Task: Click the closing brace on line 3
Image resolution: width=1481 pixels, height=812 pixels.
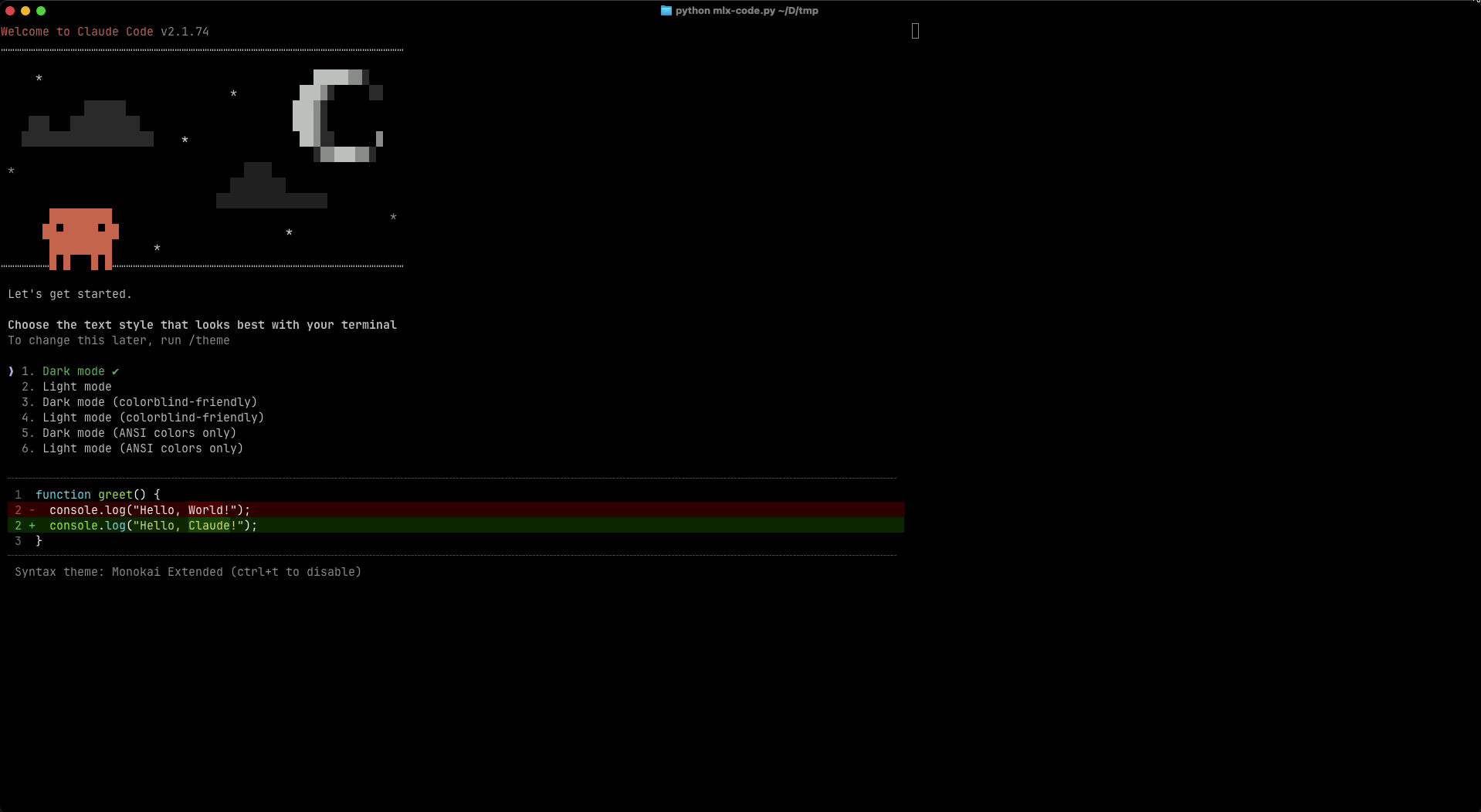Action: pyautogui.click(x=39, y=541)
